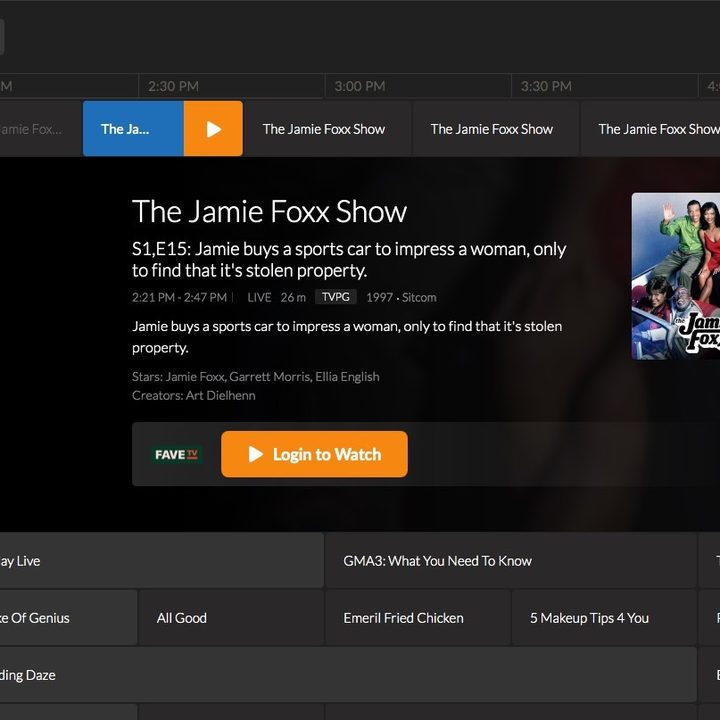The width and height of the screenshot is (720, 720).
Task: Click the 'S1,E15' episode description line
Action: 349,259
